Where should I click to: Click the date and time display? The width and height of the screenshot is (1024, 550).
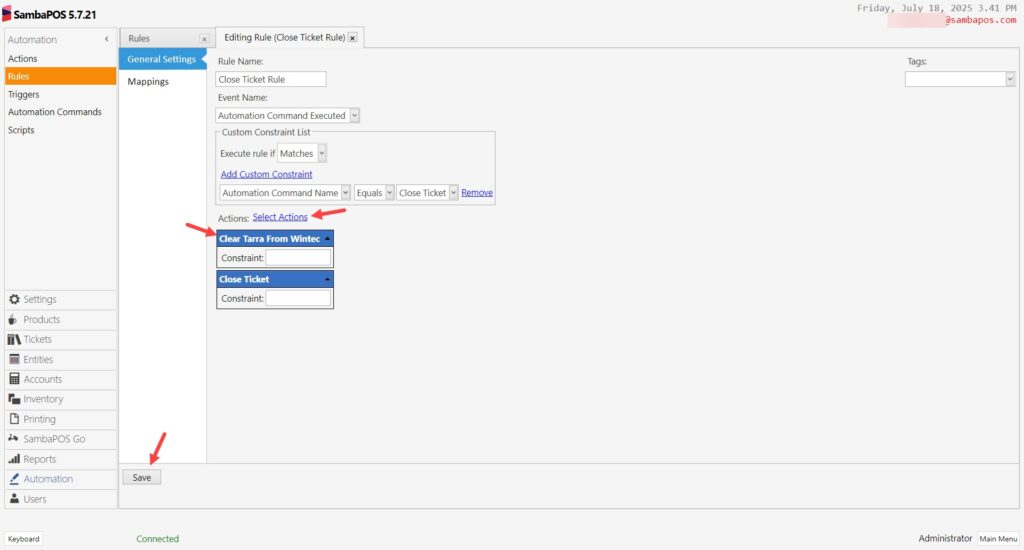coord(936,8)
